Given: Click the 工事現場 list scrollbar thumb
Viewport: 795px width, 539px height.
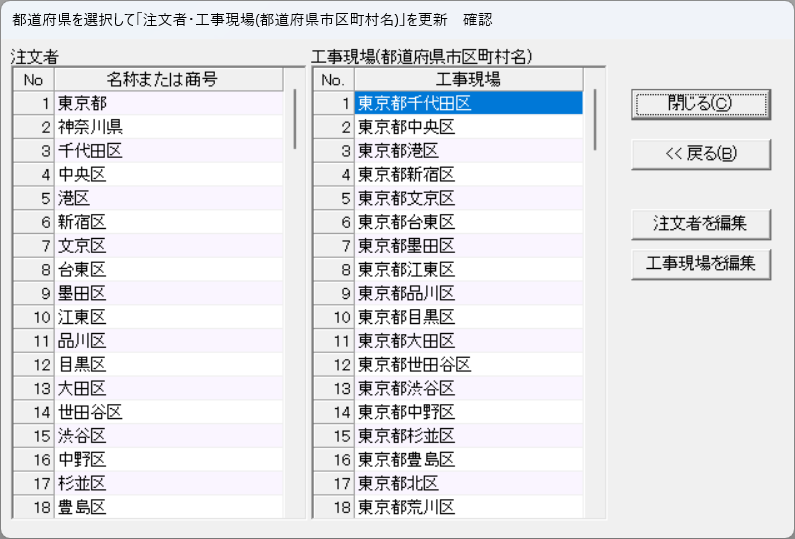Looking at the screenshot, I should pyautogui.click(x=595, y=119).
